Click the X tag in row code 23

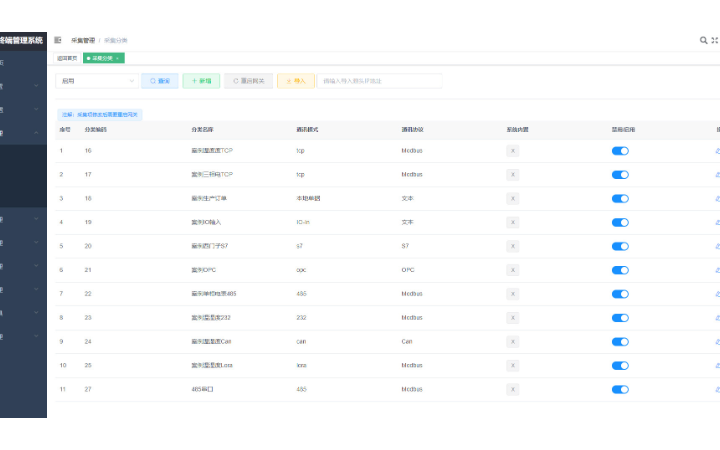point(512,318)
